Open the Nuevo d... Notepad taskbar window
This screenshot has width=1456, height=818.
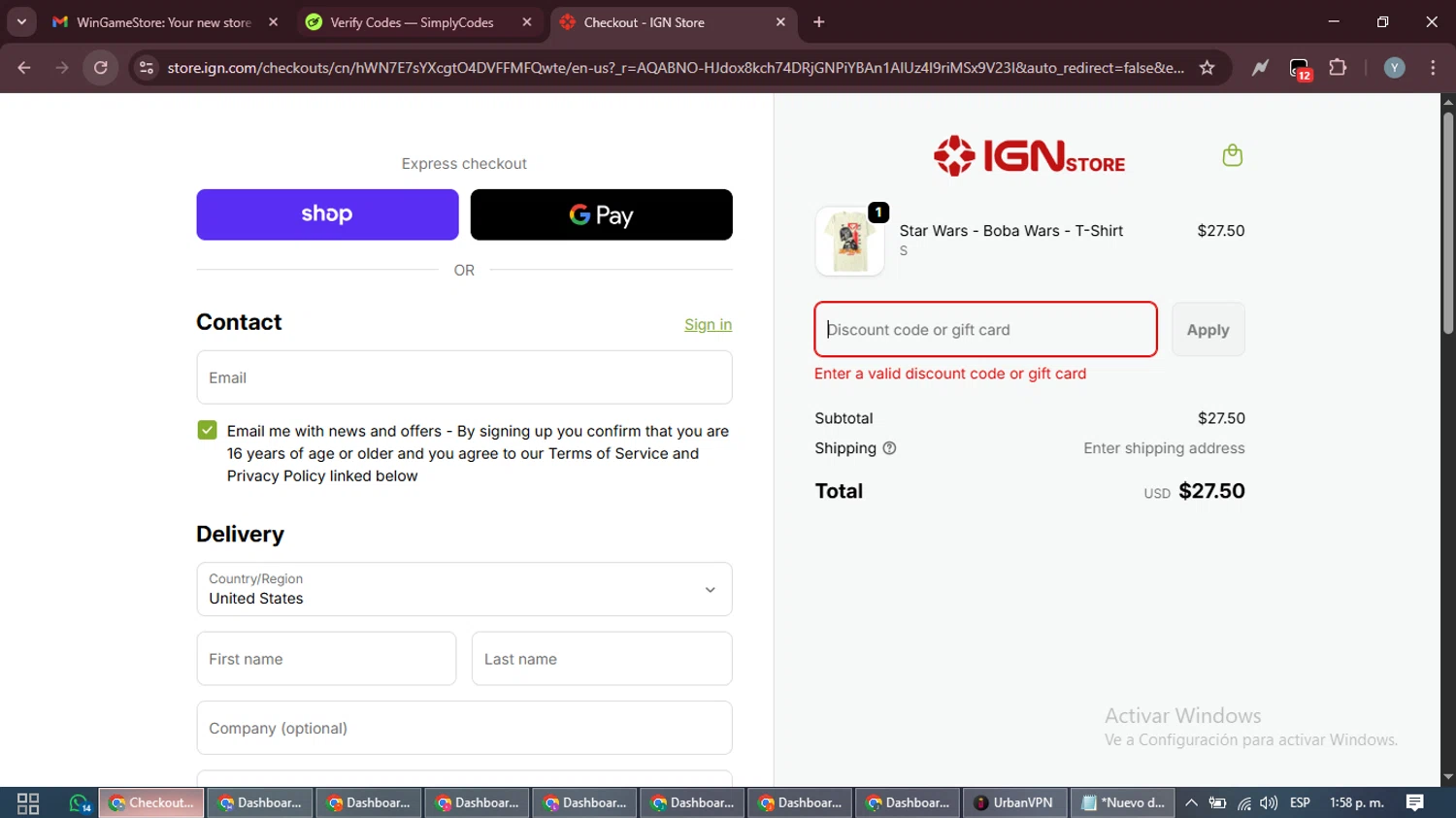click(1123, 802)
